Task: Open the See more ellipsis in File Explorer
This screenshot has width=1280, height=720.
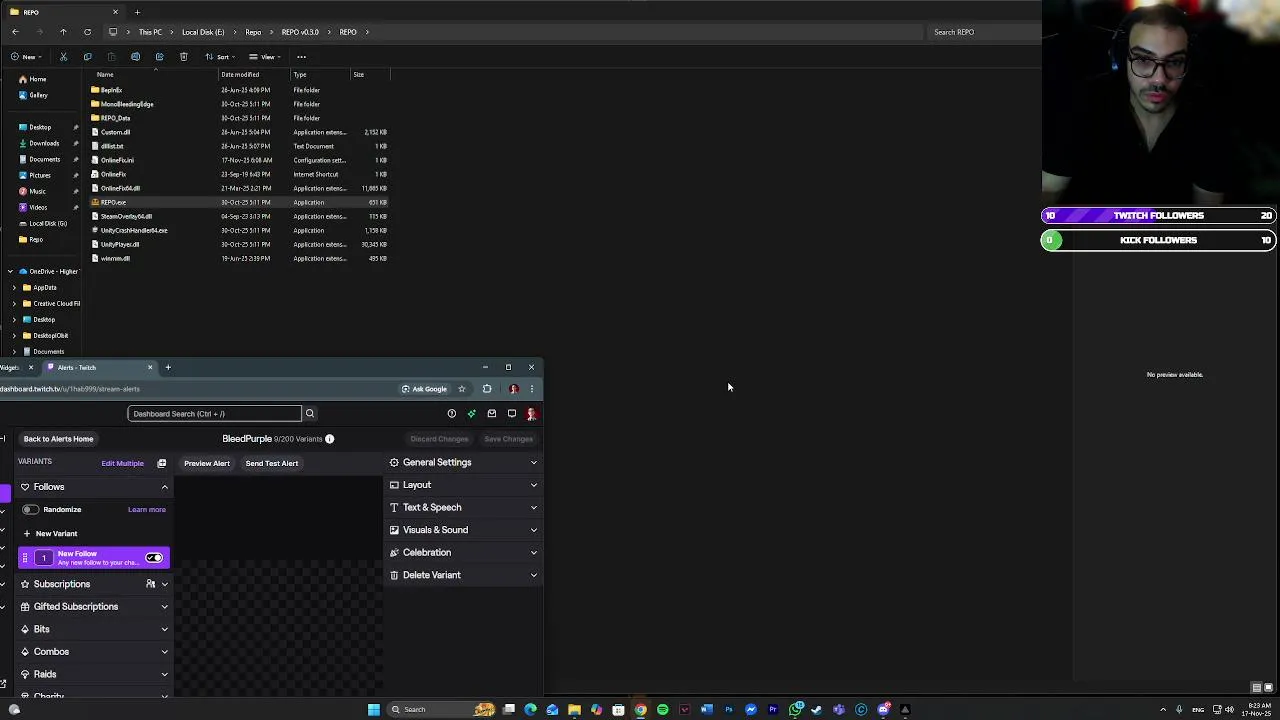Action: (x=301, y=57)
